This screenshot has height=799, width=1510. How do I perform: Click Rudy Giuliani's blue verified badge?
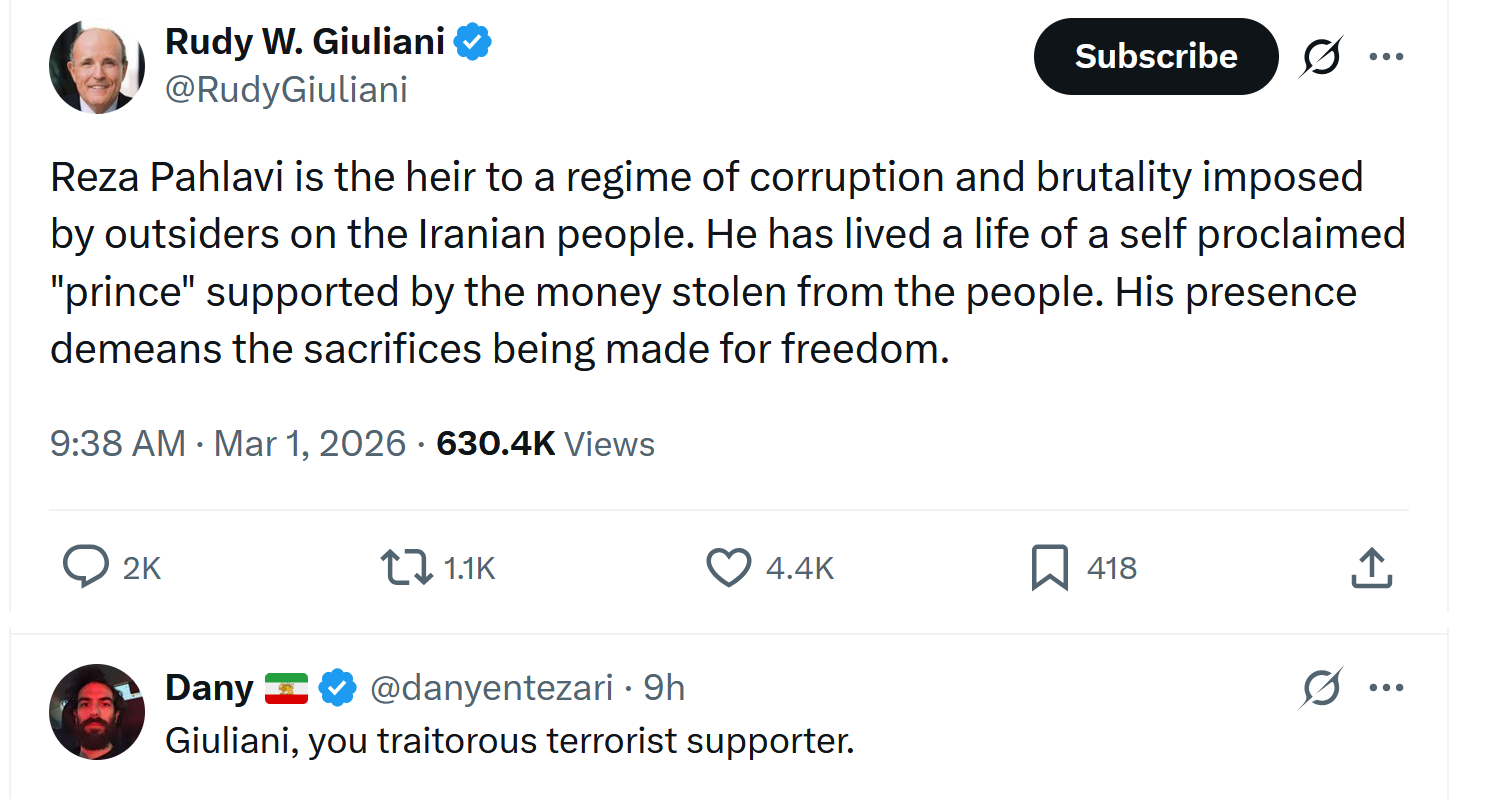(473, 43)
